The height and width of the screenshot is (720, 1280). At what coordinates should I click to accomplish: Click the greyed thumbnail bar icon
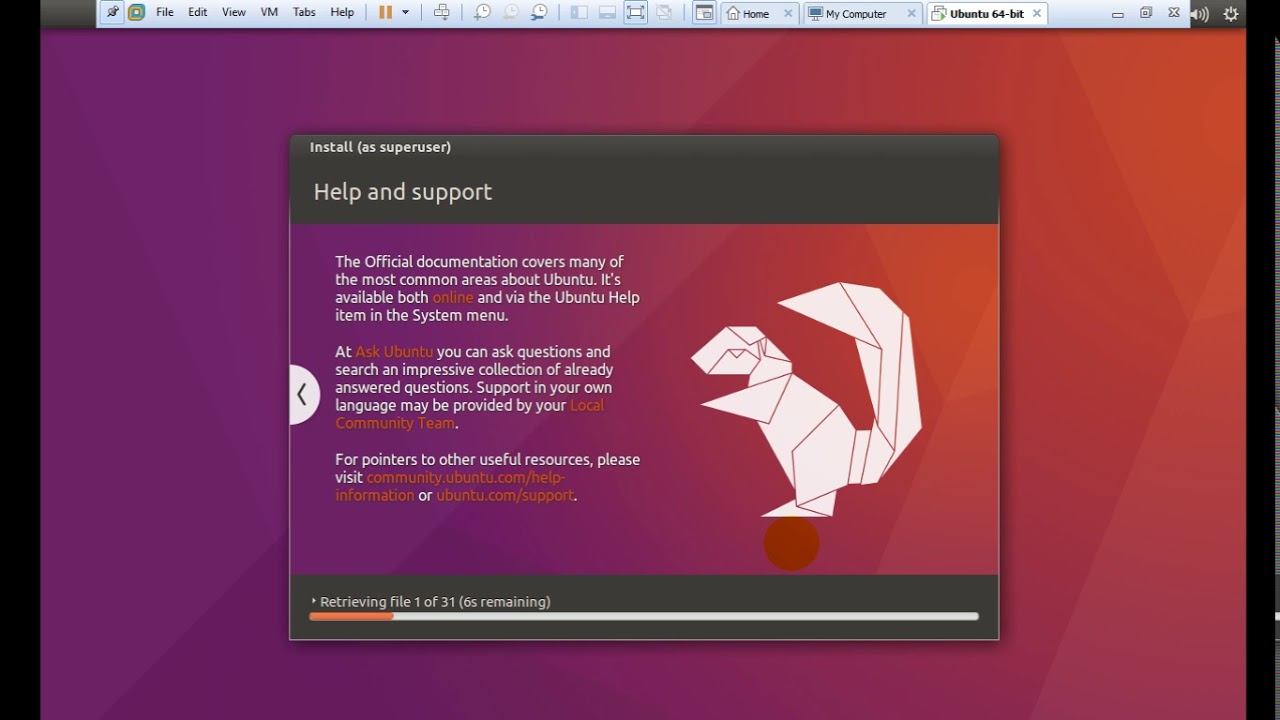tap(607, 13)
